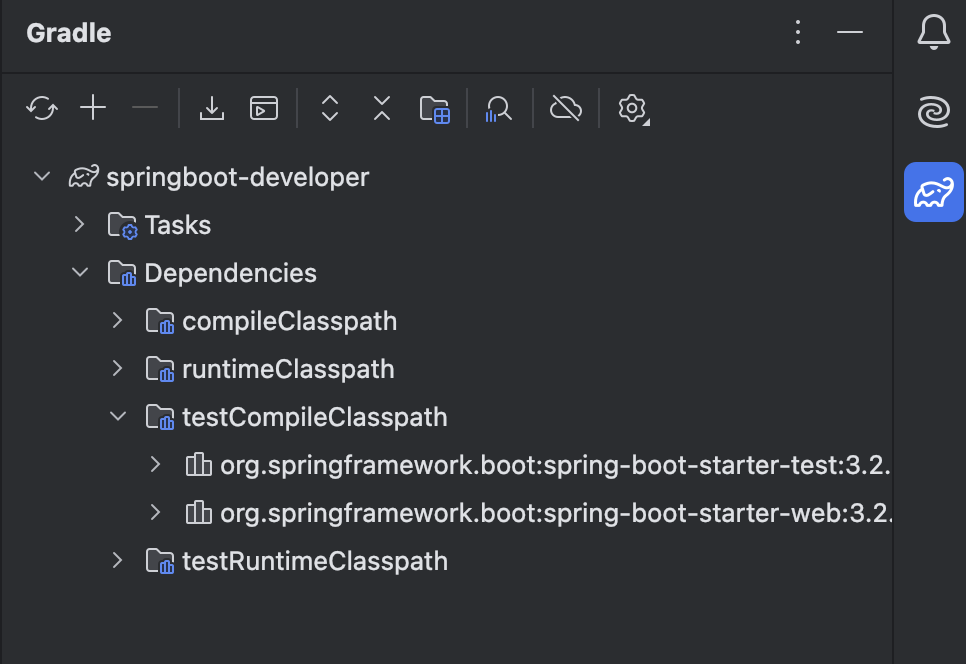Open Gradle panel options menu

tap(798, 32)
